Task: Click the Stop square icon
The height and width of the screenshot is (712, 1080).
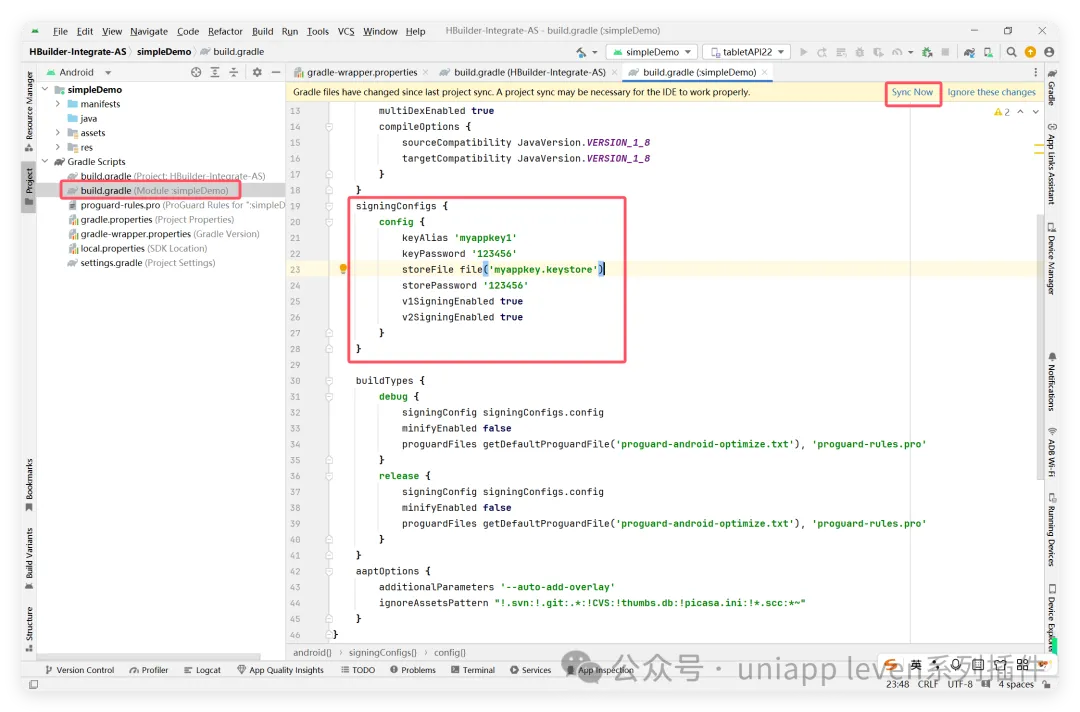Action: point(946,52)
